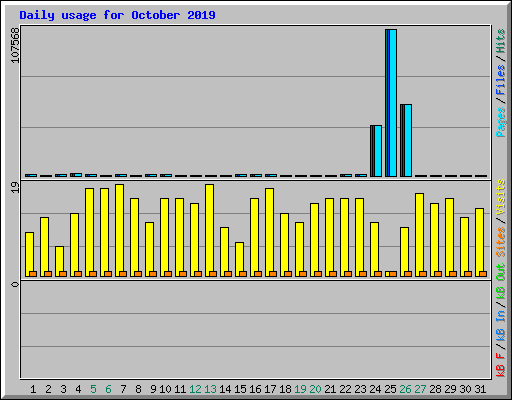512x400 pixels.
Task: Click the 'Daily usage for October 2019' title
Action: [117, 15]
